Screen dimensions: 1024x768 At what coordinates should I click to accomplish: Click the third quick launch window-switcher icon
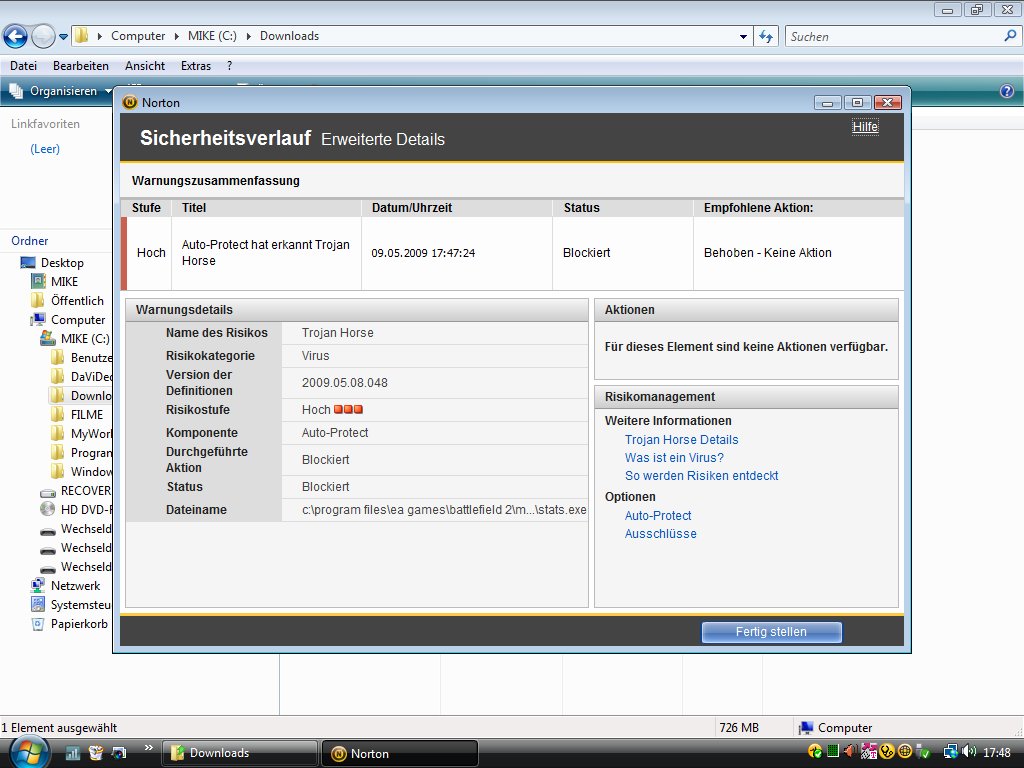coord(119,753)
